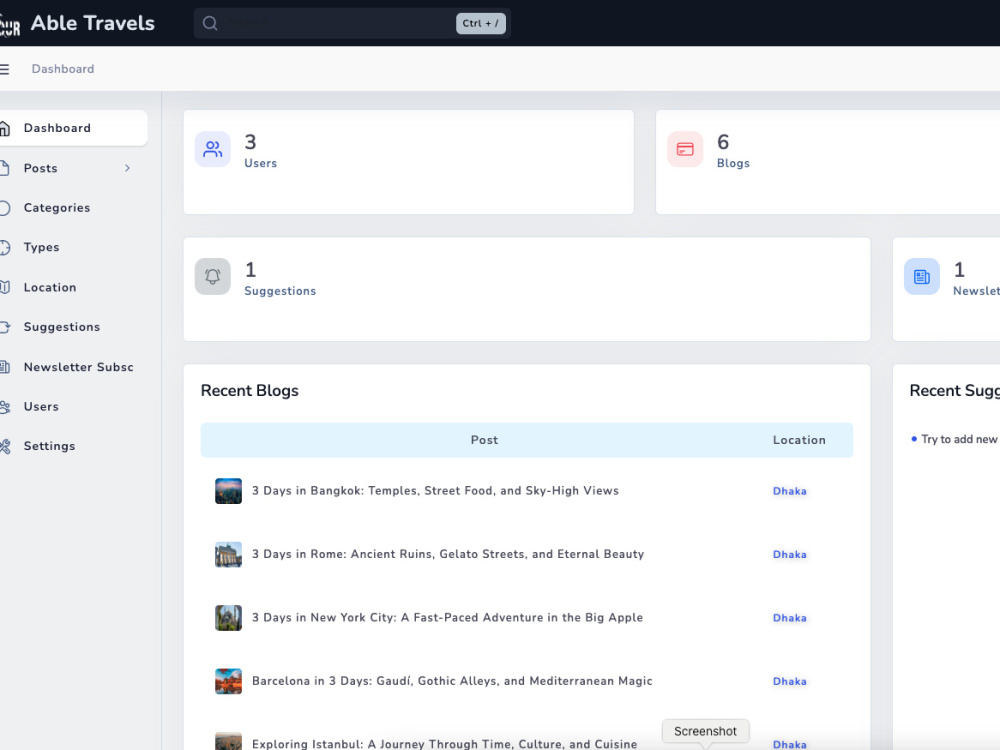This screenshot has height=750, width=1000.
Task: Click the Recent Sugg heading
Action: pyautogui.click(x=955, y=391)
